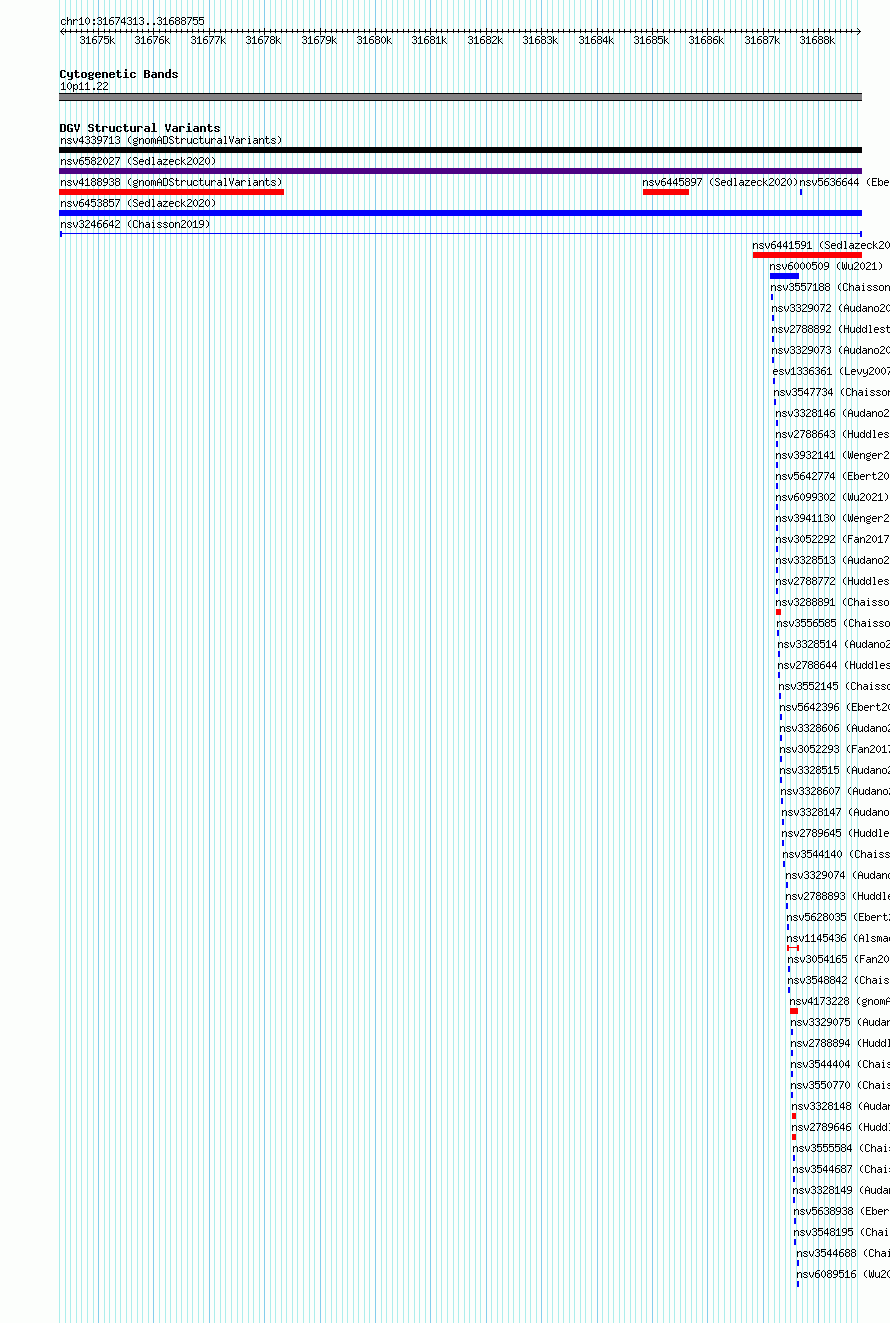Click the nsv3932141 Wenger variant

[832, 455]
